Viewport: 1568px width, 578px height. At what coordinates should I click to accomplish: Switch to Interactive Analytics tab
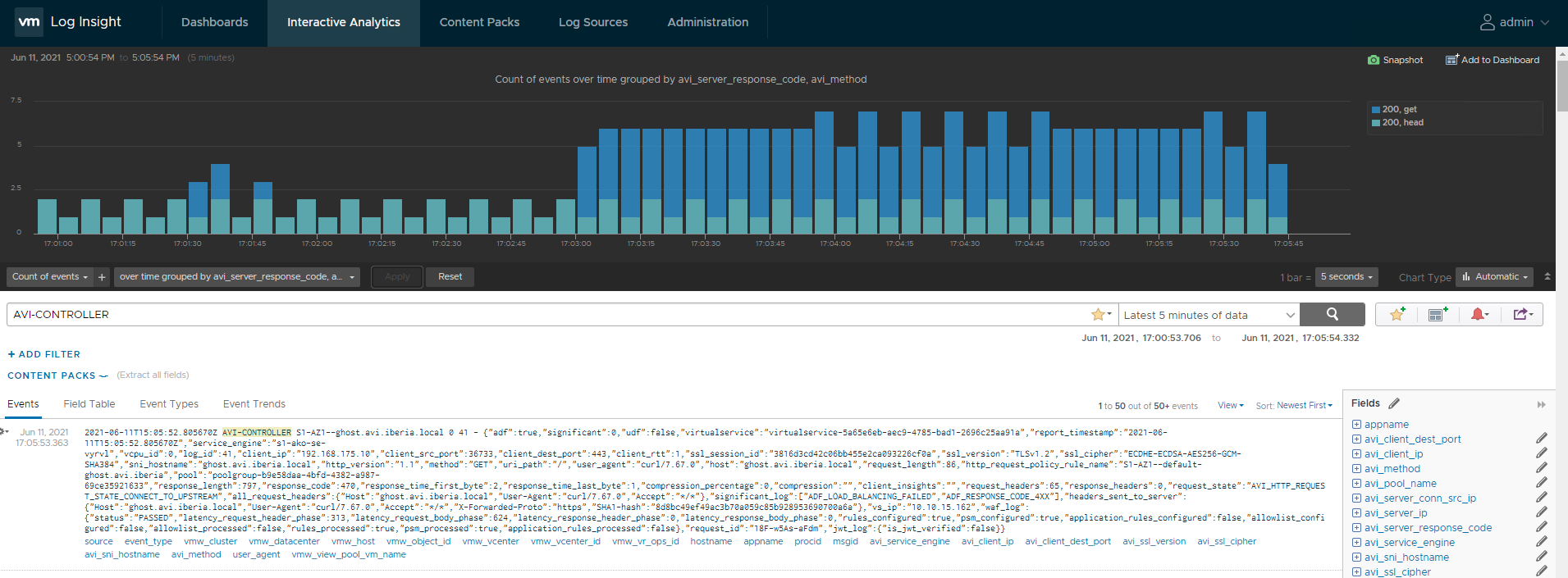[x=344, y=22]
